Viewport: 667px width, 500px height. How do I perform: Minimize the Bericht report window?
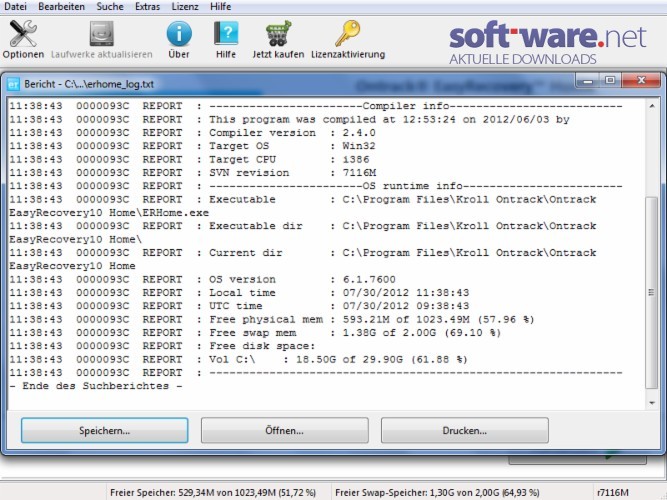tap(588, 80)
